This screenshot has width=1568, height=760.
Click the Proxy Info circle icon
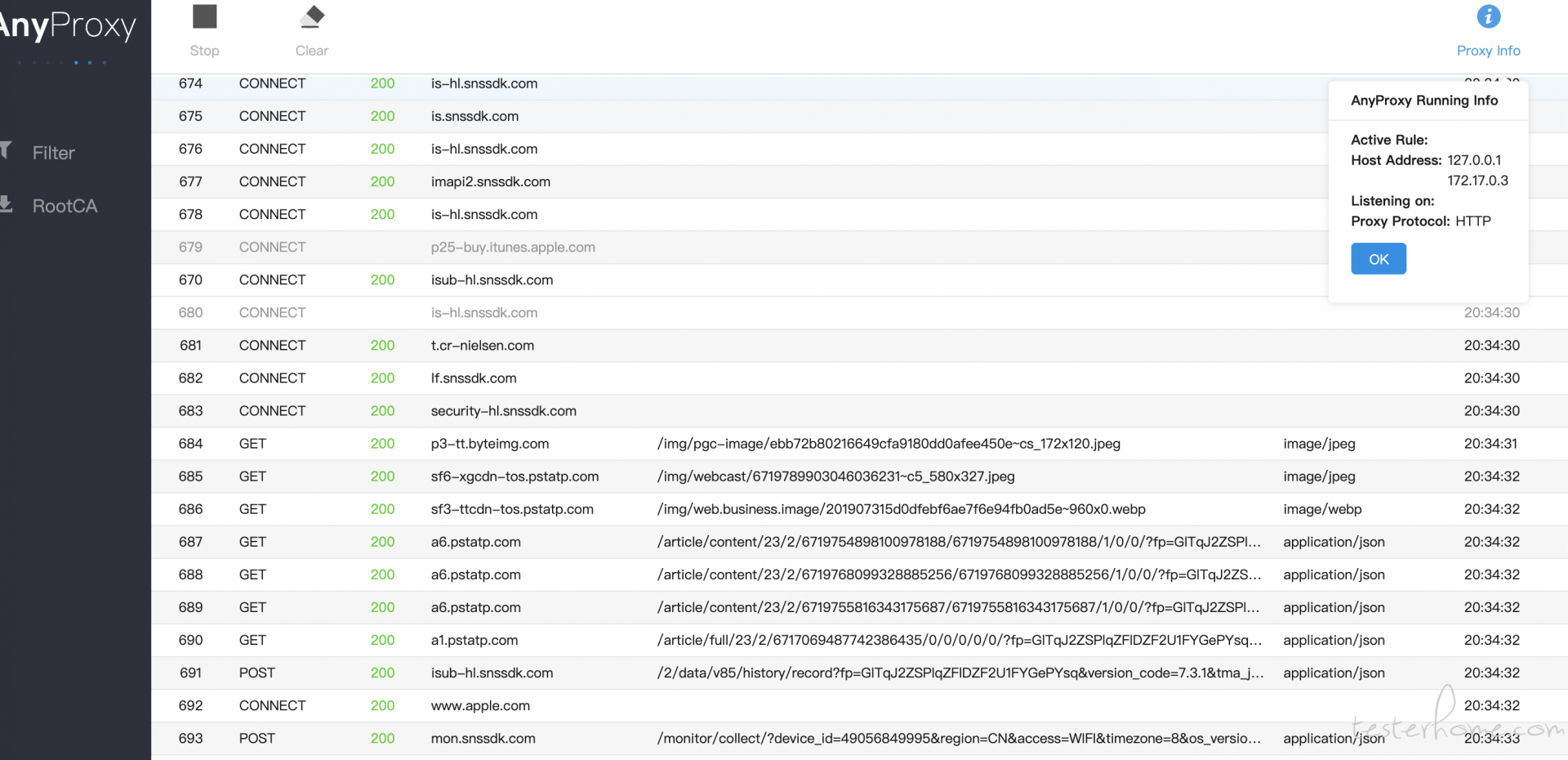tap(1488, 16)
